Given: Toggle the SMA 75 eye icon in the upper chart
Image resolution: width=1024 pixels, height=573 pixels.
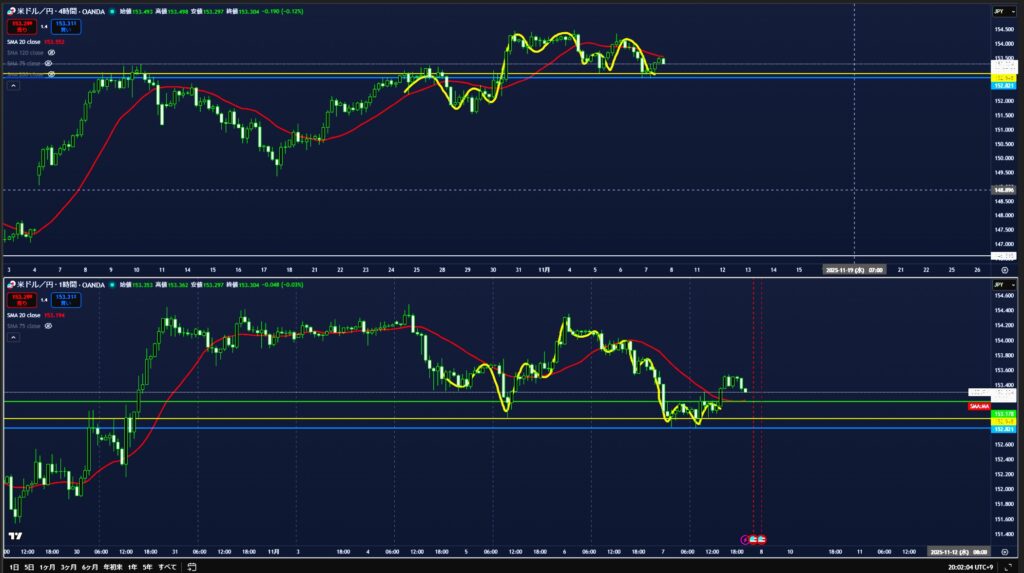Looking at the screenshot, I should [48, 63].
